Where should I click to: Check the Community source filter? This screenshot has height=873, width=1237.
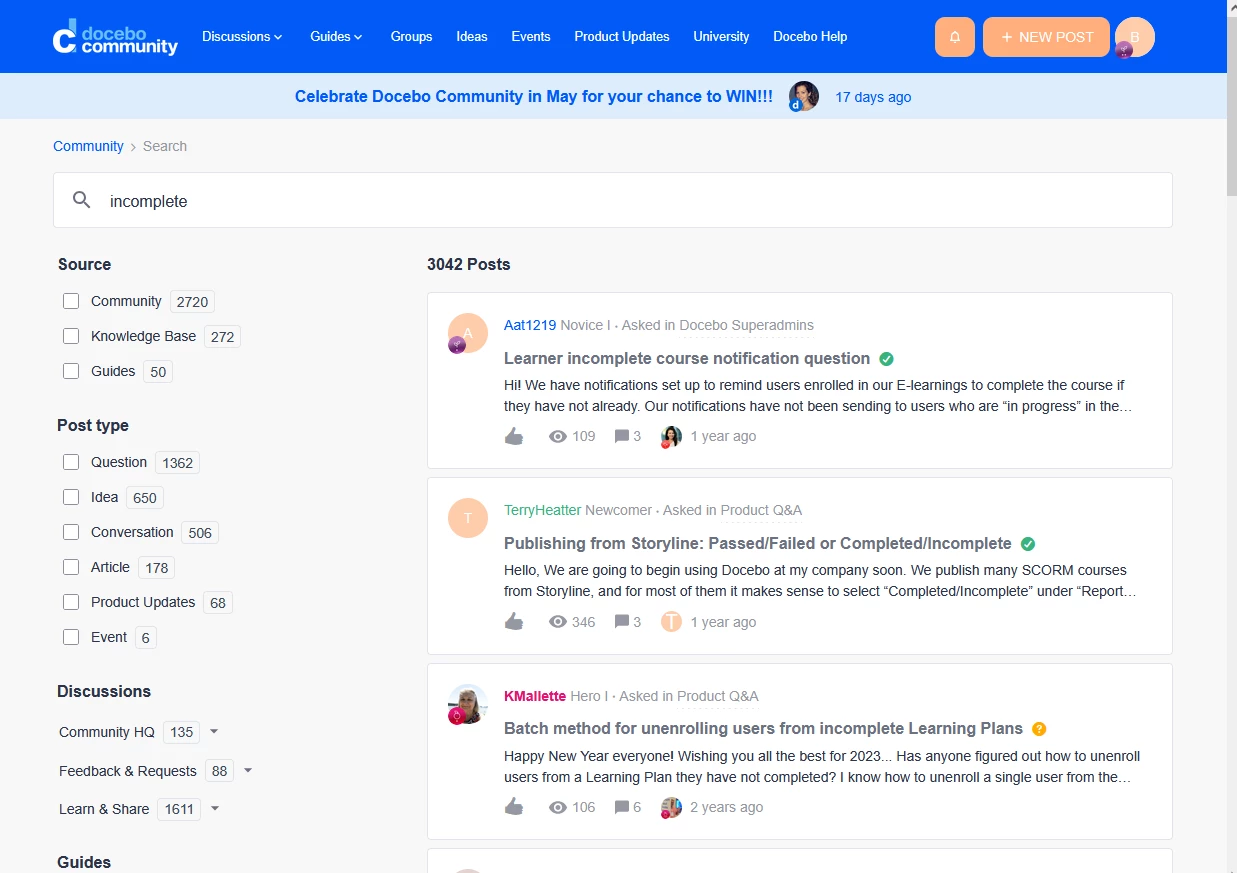pyautogui.click(x=71, y=301)
